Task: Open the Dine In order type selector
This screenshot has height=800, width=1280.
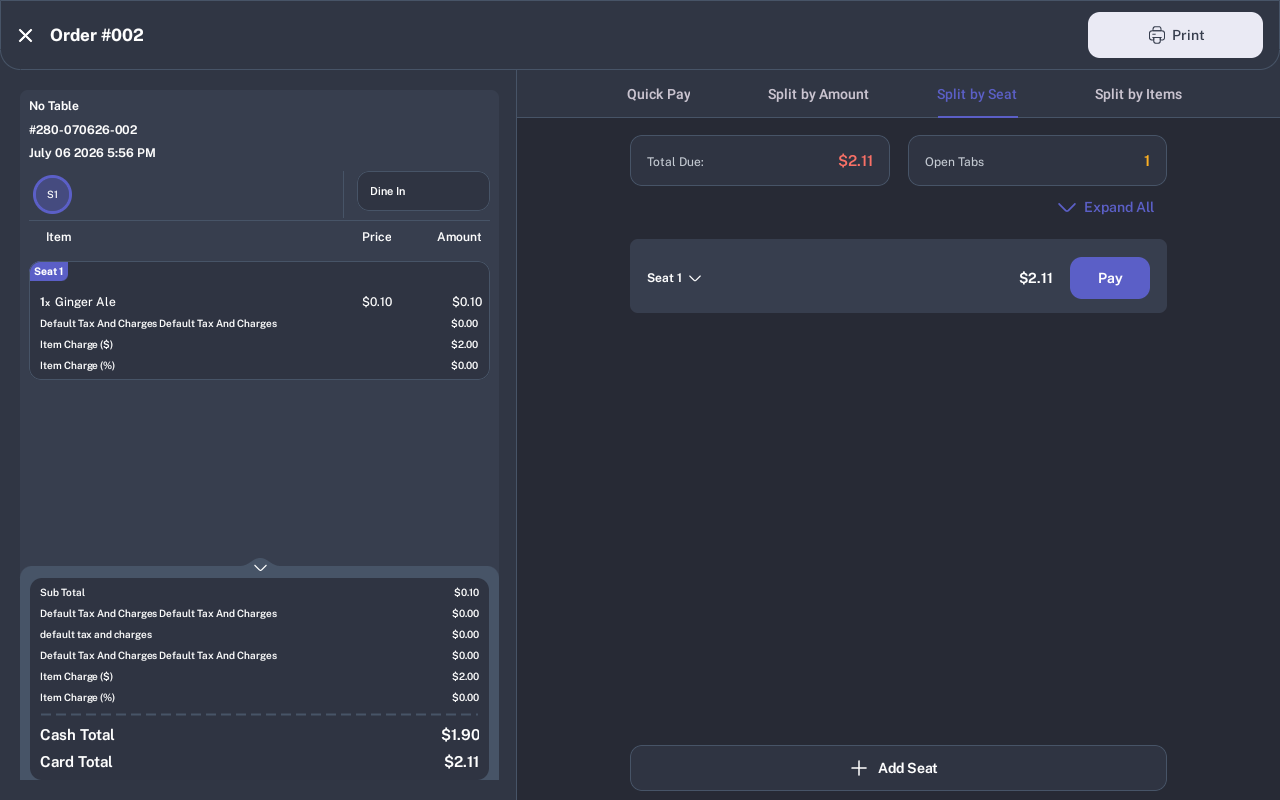Action: tap(423, 191)
